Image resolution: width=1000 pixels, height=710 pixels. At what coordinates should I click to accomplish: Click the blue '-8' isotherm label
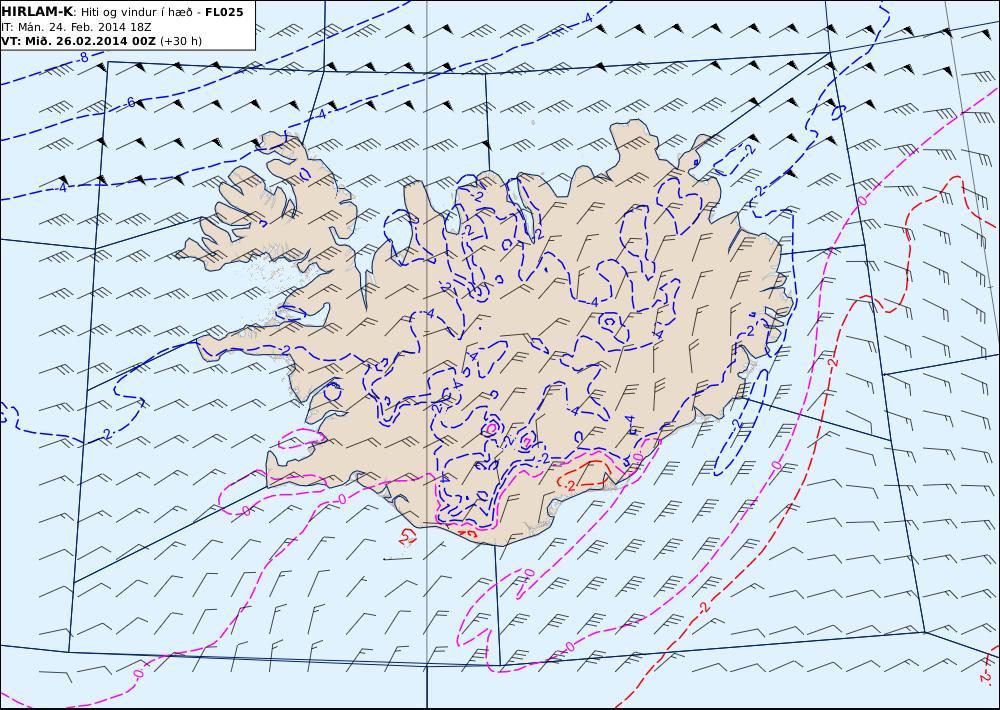tap(83, 57)
